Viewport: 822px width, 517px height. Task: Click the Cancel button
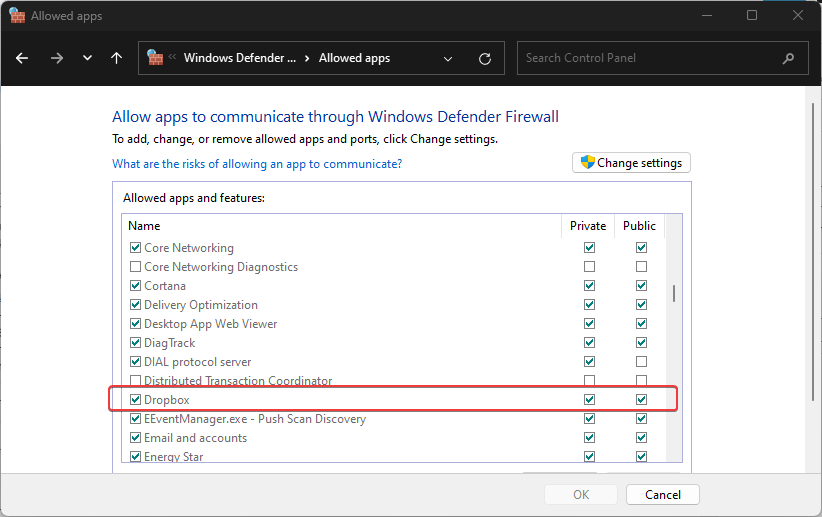click(x=663, y=494)
